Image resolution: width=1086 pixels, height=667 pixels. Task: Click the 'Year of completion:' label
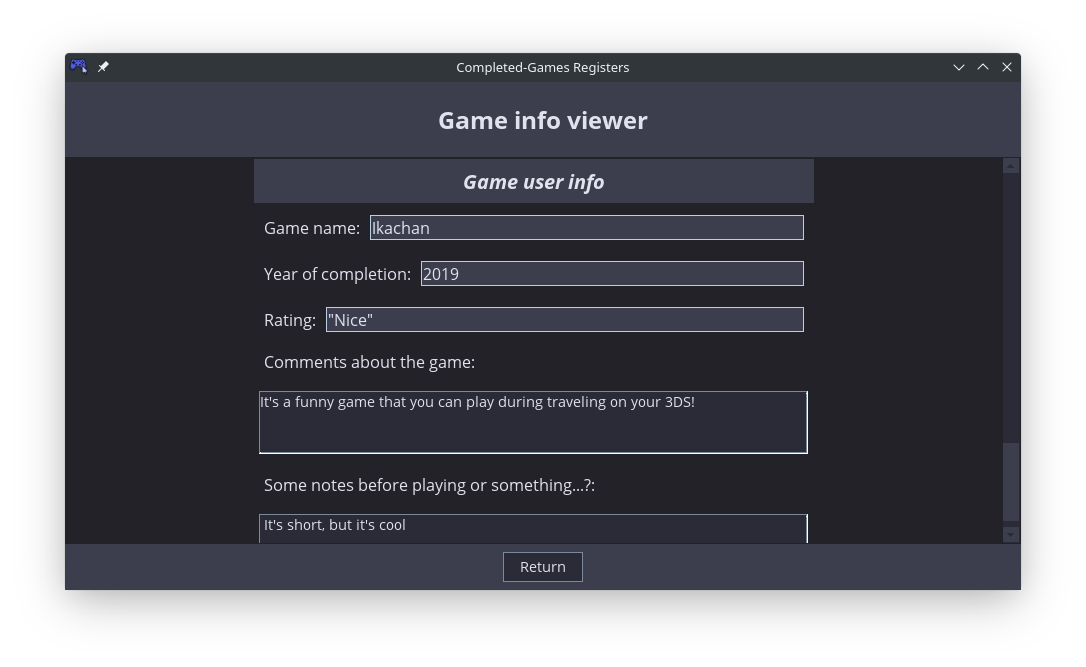click(x=337, y=274)
